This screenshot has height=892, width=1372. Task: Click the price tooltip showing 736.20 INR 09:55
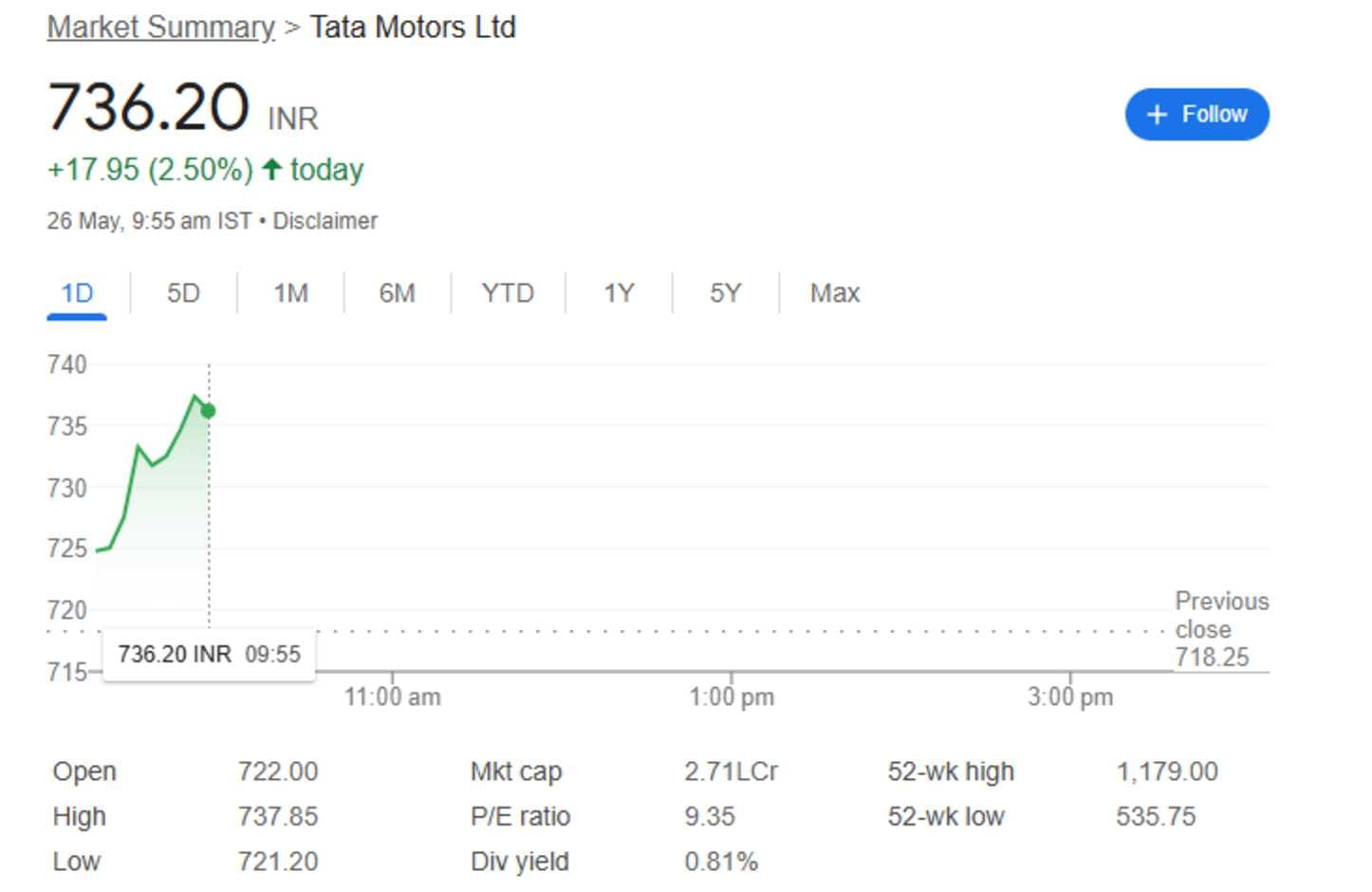[x=210, y=654]
